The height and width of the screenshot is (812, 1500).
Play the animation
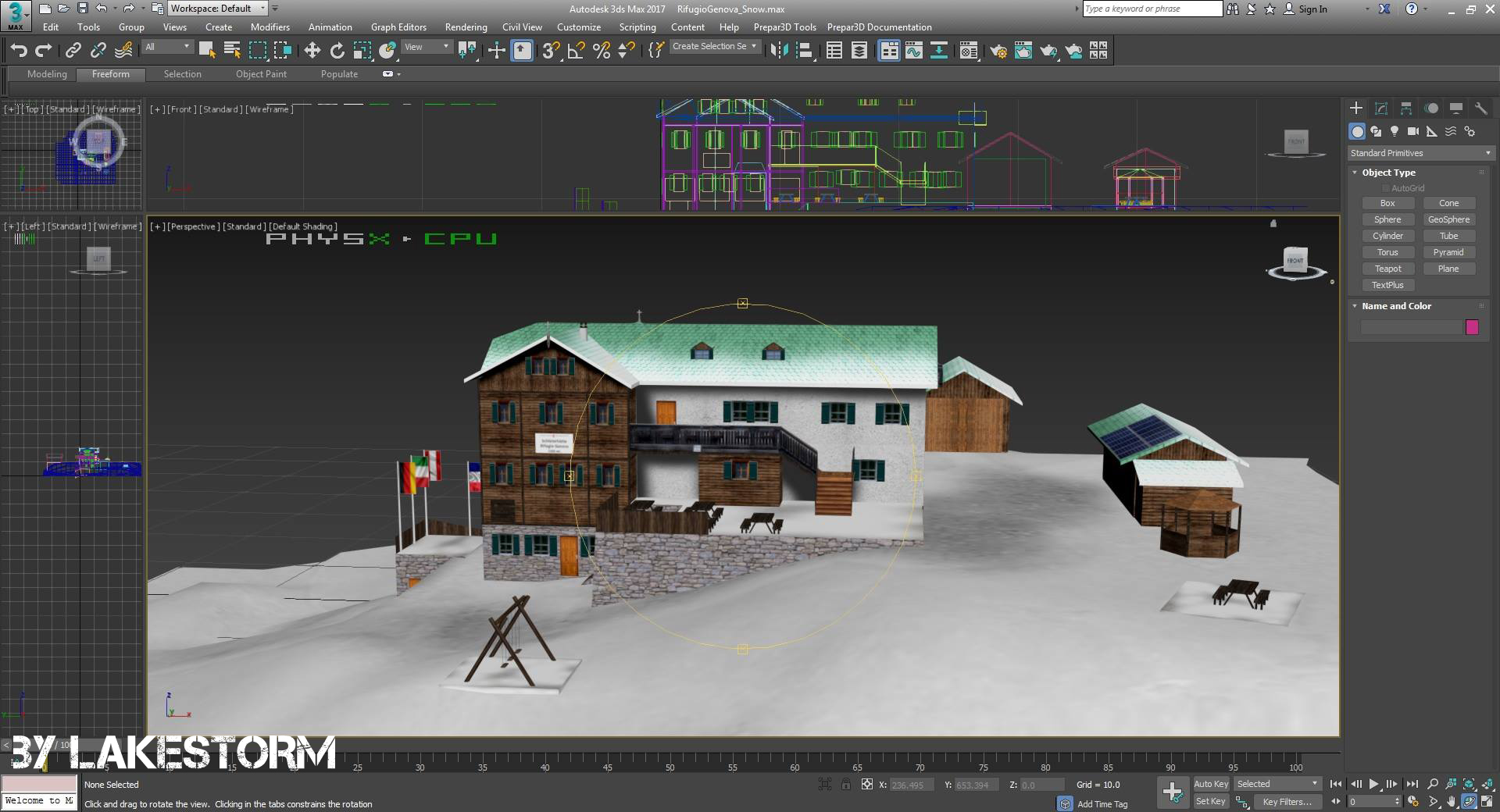tap(1373, 784)
